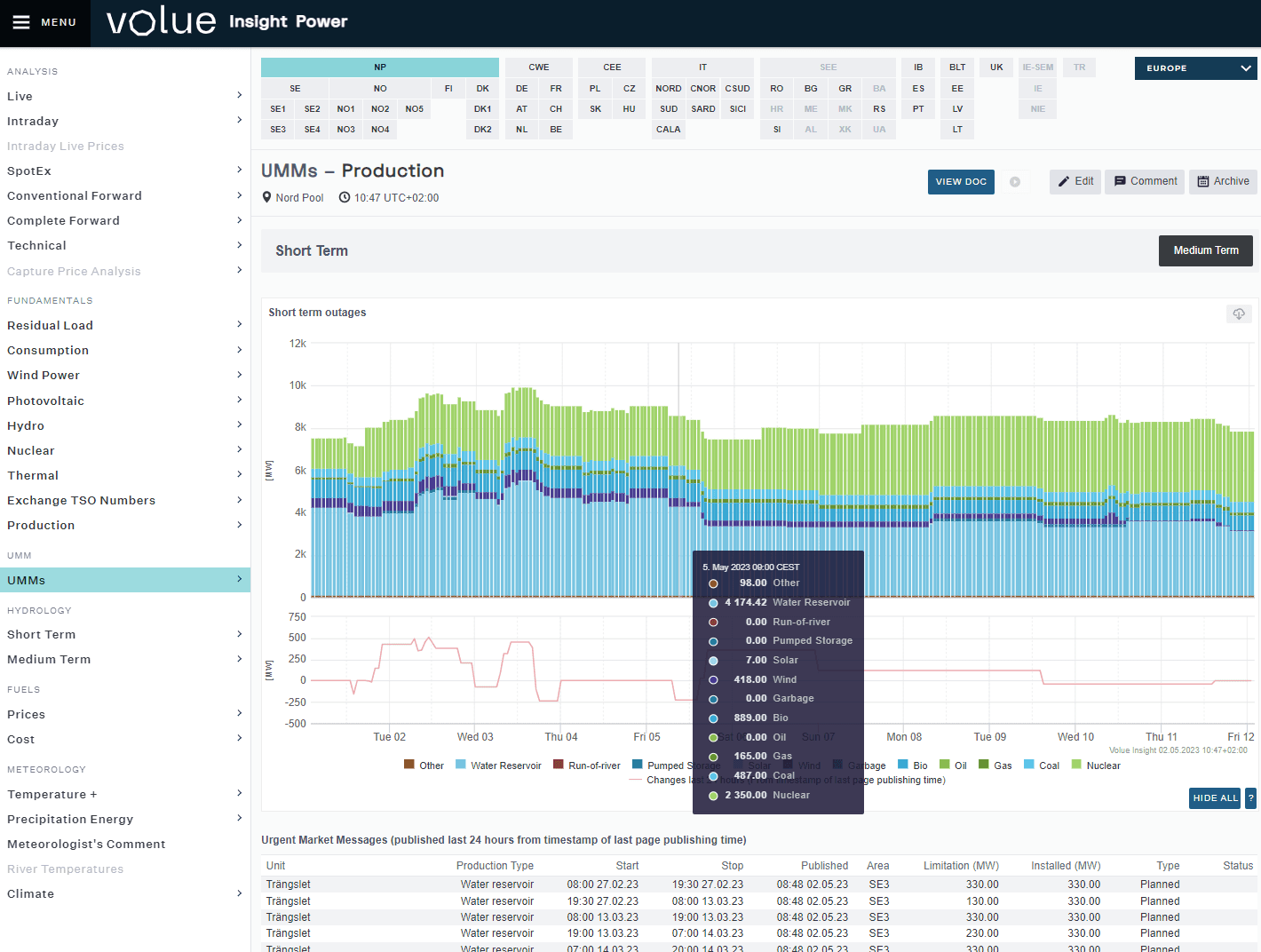Click the Archive calendar button
The width and height of the screenshot is (1261, 952).
1222,181
